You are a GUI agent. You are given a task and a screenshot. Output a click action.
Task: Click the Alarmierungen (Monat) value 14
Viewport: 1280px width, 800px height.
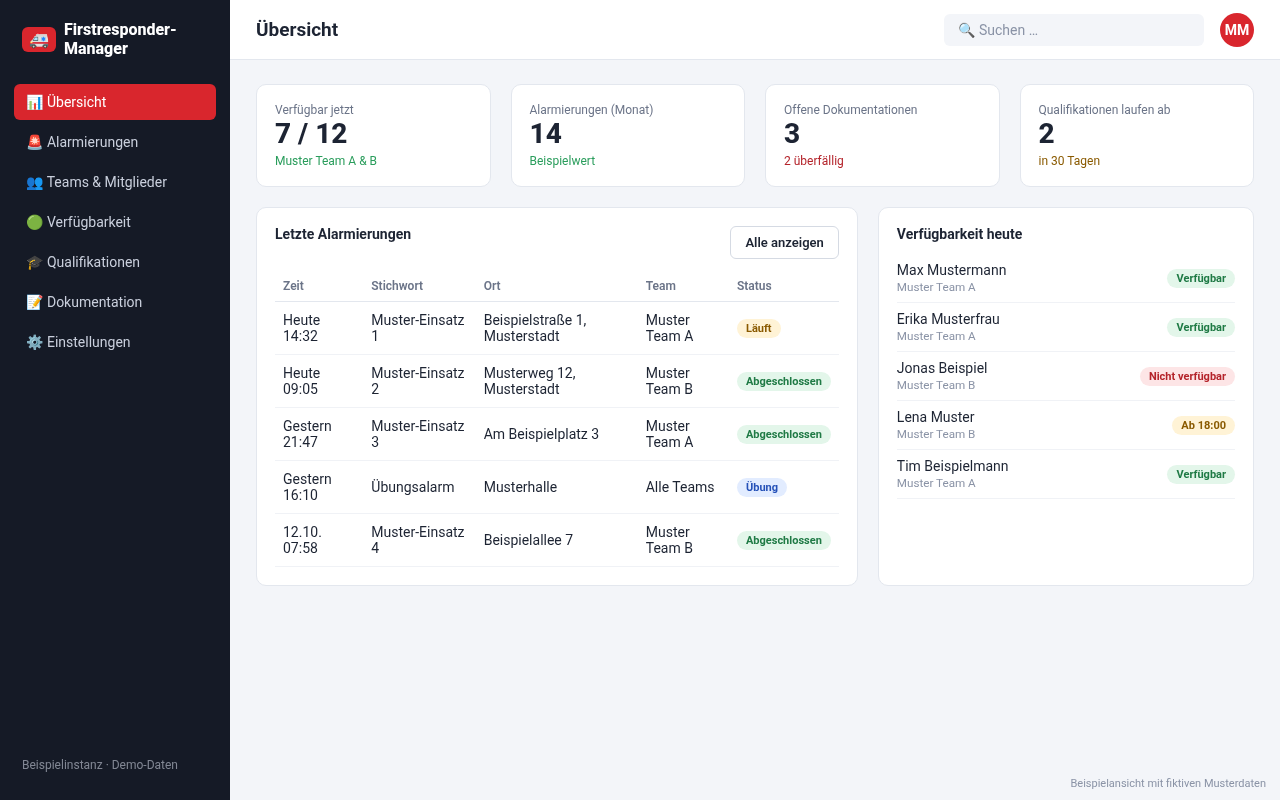point(546,134)
